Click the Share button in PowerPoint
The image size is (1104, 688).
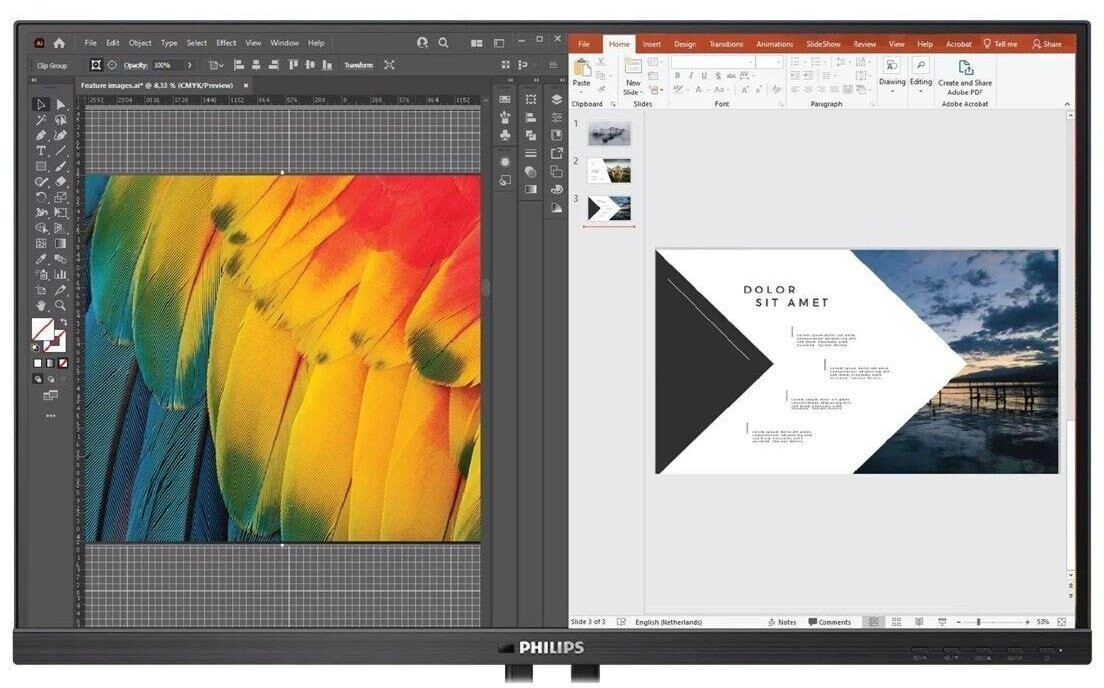tap(1047, 44)
